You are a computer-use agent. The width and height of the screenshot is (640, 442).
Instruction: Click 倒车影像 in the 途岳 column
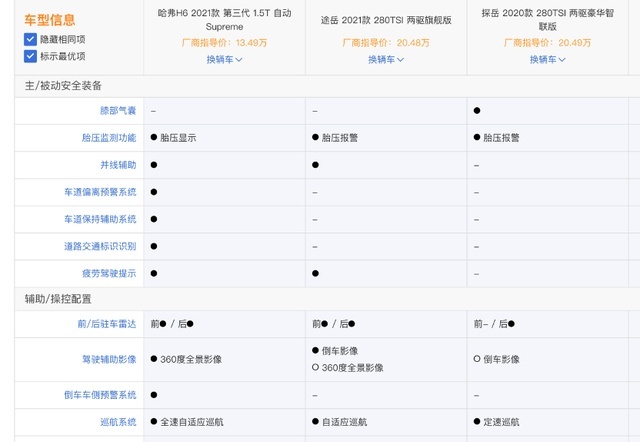tap(340, 351)
